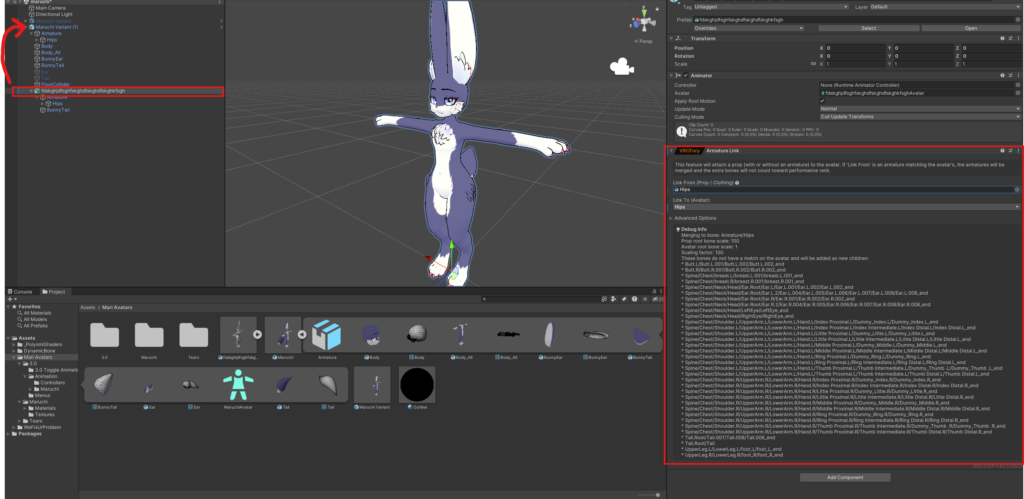The image size is (1024, 499).
Task: Click the Add Component button
Action: point(845,477)
